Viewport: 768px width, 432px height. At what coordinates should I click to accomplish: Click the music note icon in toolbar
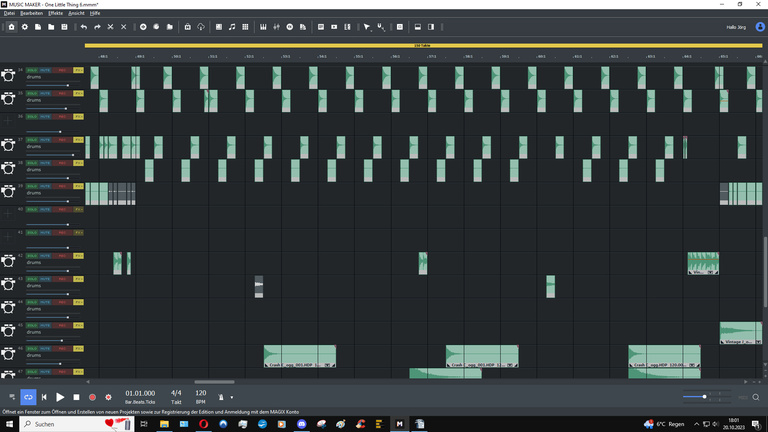232,26
